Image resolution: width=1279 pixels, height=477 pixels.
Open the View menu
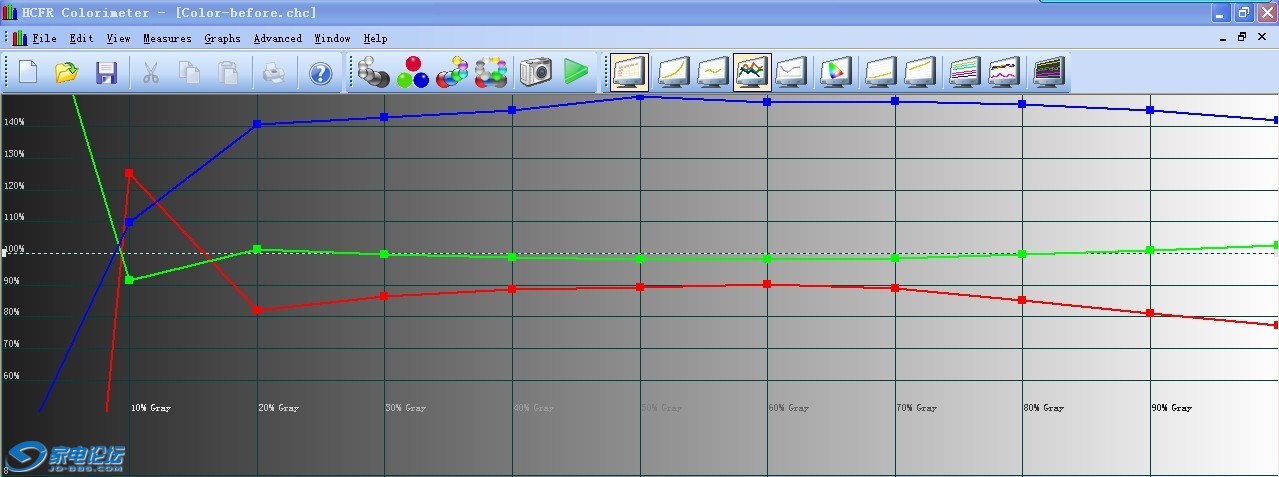[118, 38]
